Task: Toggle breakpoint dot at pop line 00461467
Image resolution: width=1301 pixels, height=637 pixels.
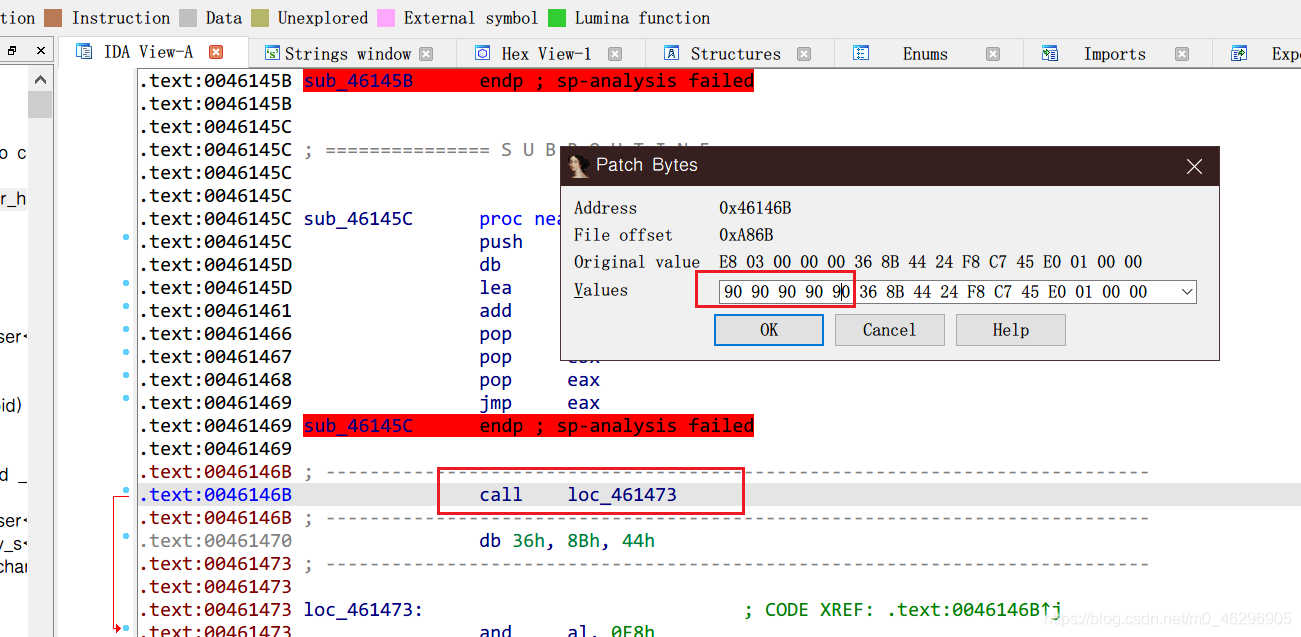Action: [125, 352]
